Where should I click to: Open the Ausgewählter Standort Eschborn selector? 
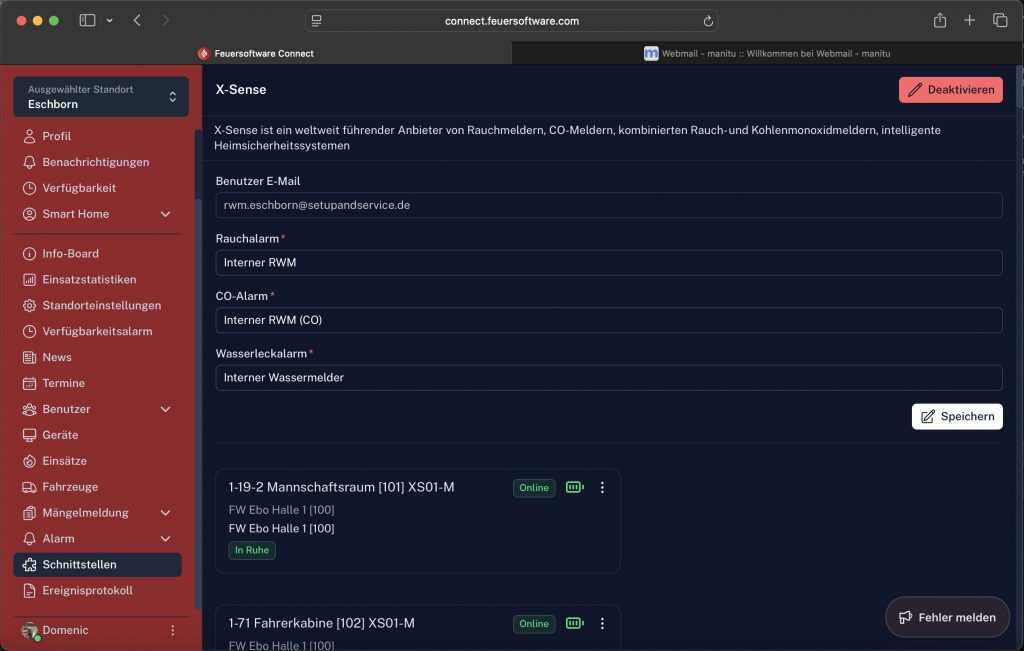point(100,97)
